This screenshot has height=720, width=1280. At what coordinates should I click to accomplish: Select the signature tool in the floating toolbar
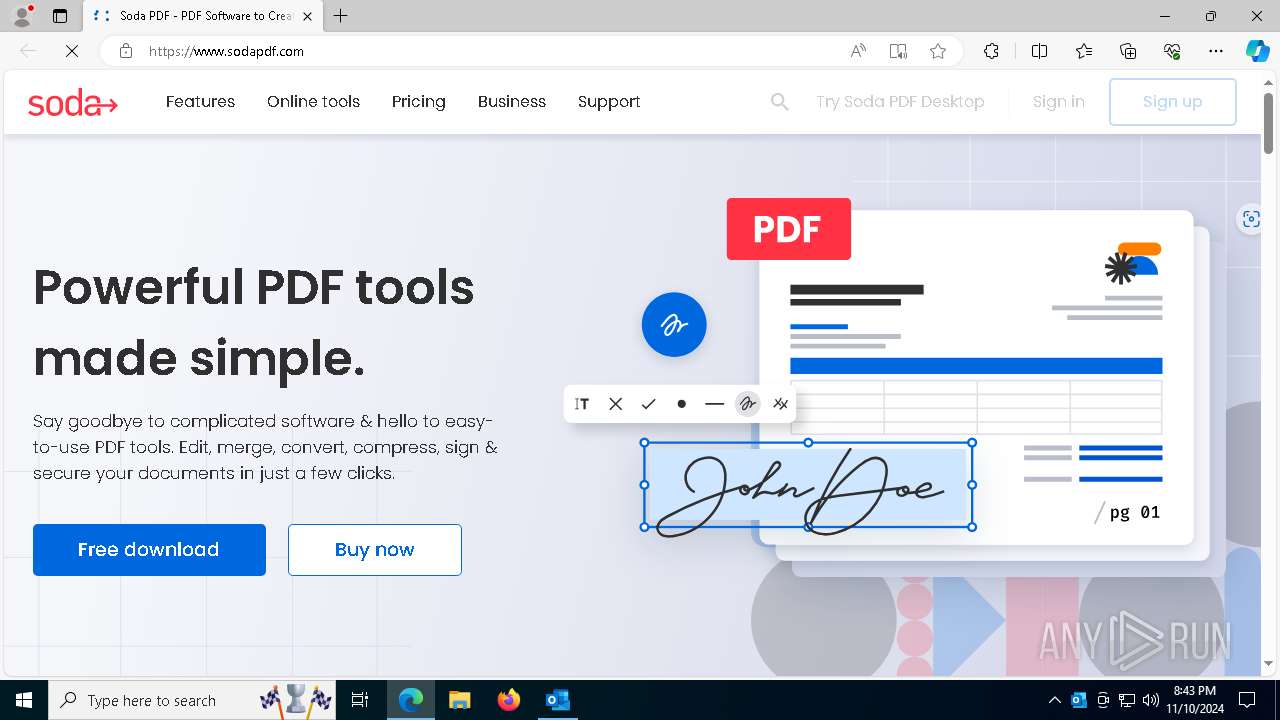[747, 404]
